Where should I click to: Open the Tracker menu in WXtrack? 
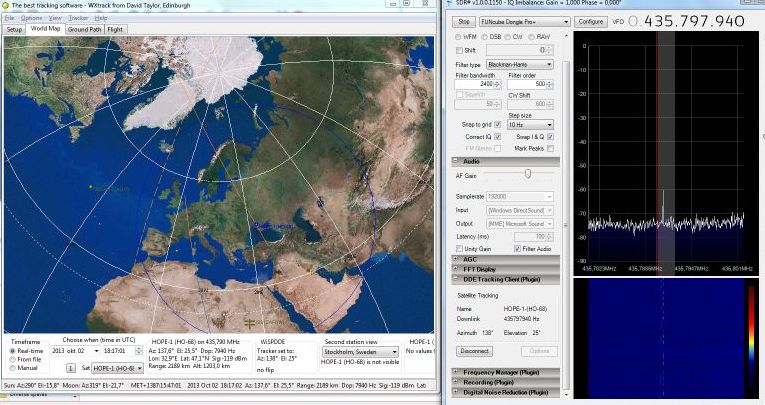78,18
